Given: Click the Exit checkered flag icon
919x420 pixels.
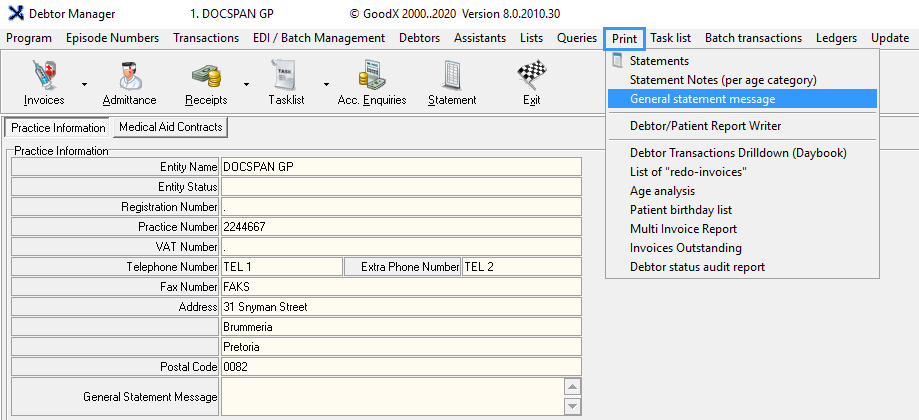Looking at the screenshot, I should point(530,76).
